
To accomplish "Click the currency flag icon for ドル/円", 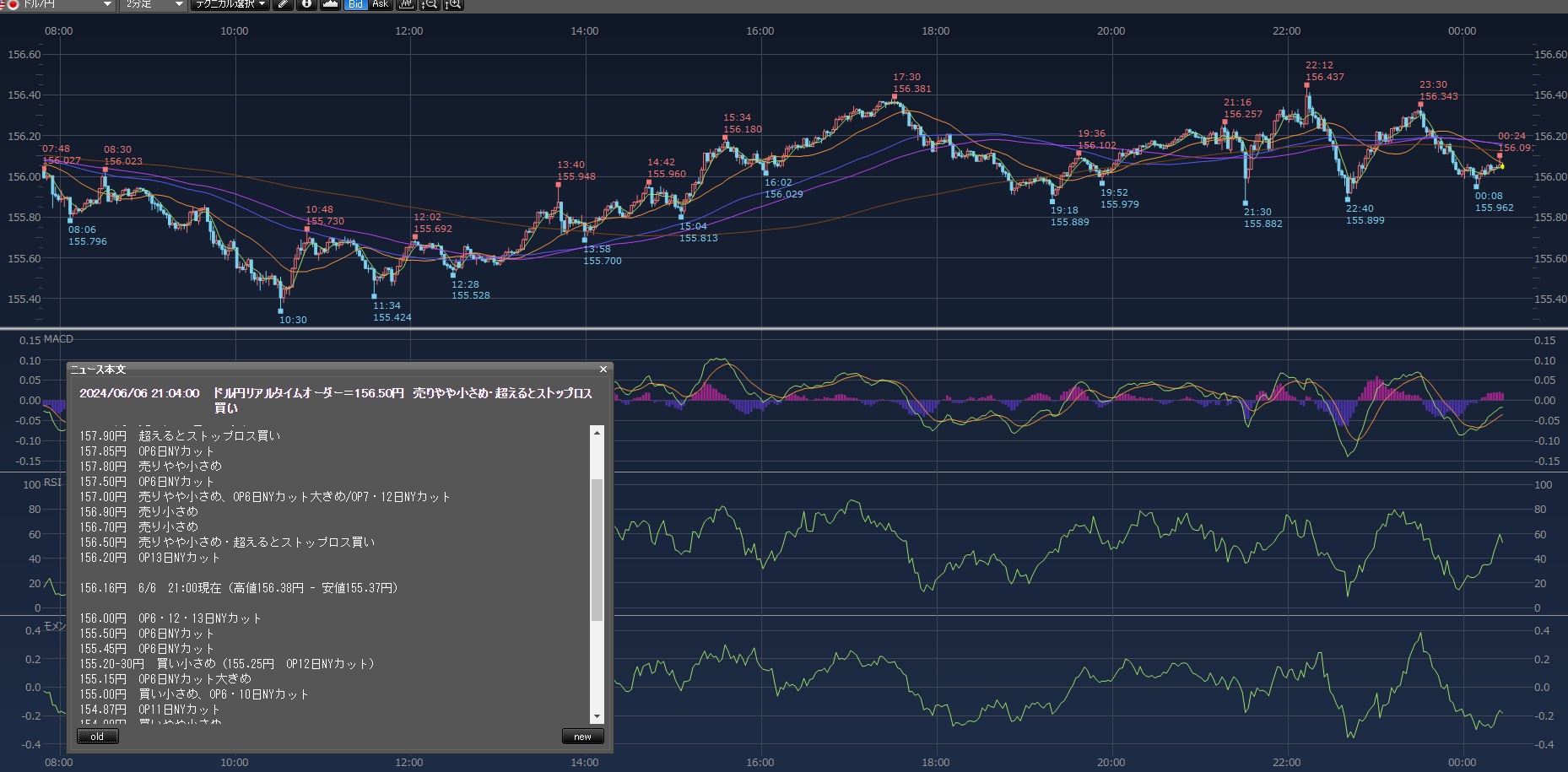I will [12, 4].
